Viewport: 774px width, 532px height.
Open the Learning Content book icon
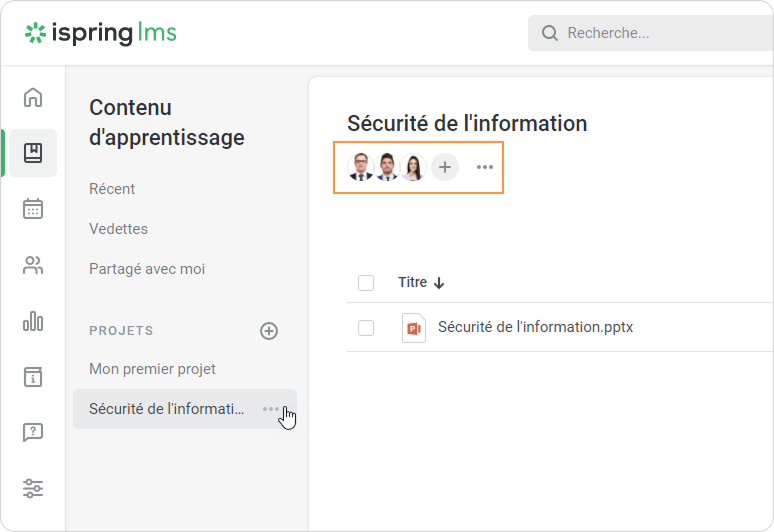(x=33, y=153)
